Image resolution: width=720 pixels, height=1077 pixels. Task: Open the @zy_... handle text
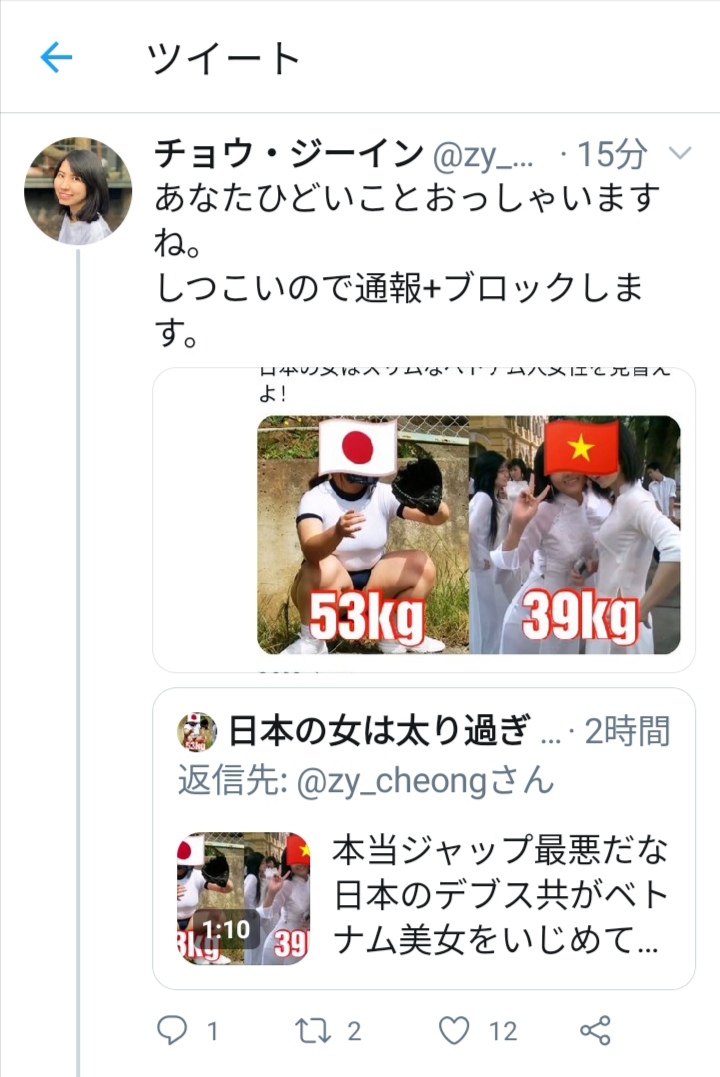tap(483, 156)
